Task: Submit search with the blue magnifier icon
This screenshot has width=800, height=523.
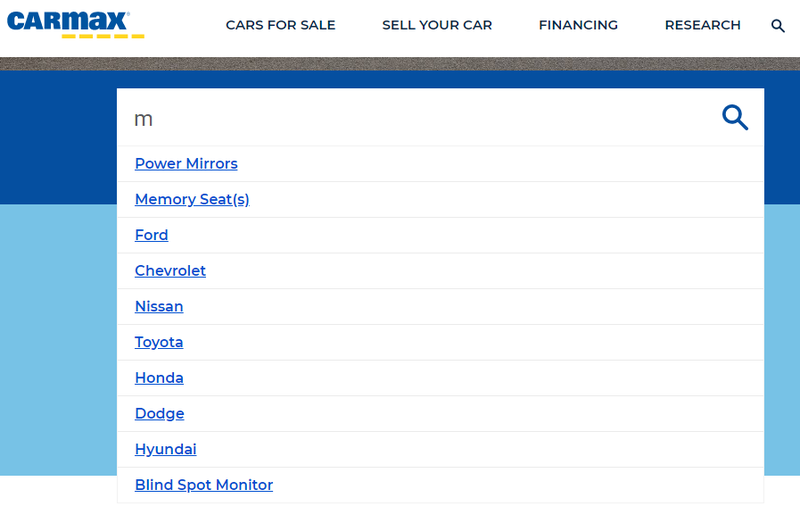Action: click(735, 118)
